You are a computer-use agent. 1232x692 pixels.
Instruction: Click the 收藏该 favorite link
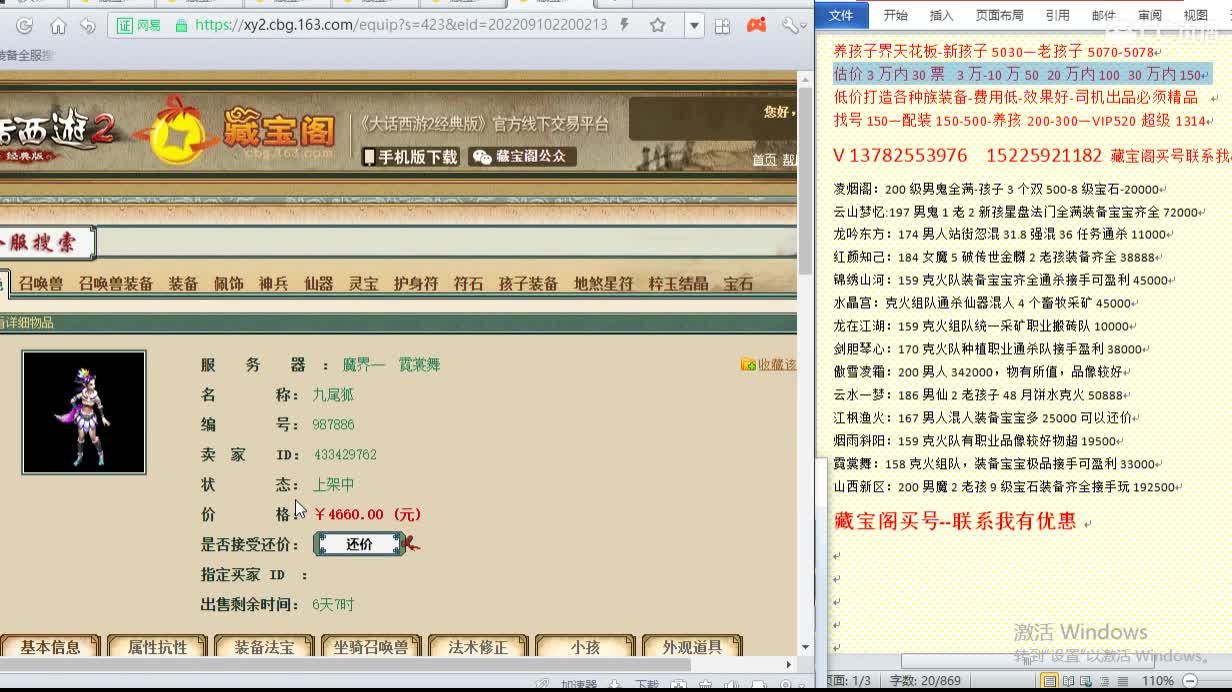click(x=768, y=365)
